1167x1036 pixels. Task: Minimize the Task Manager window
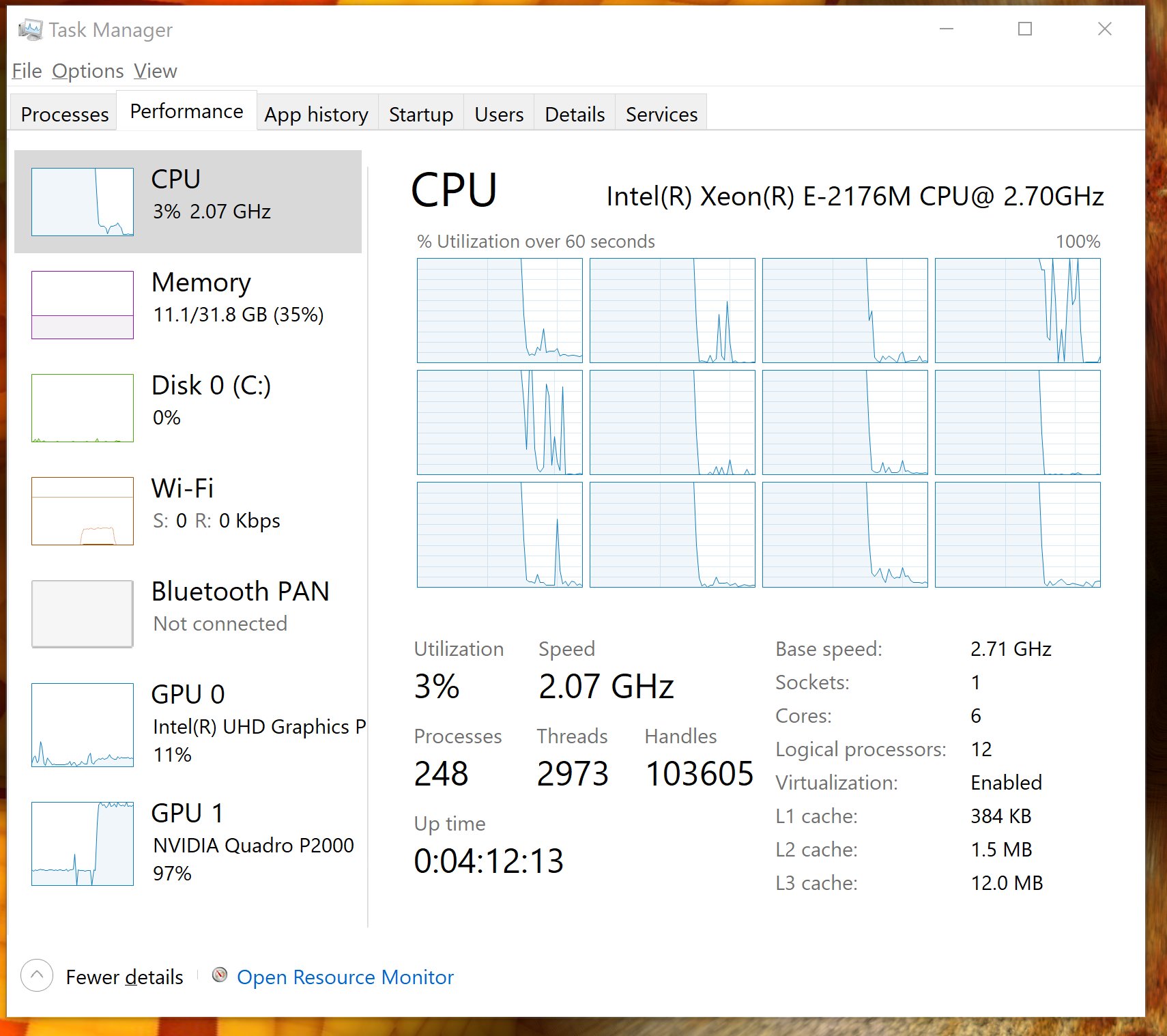pos(946,29)
